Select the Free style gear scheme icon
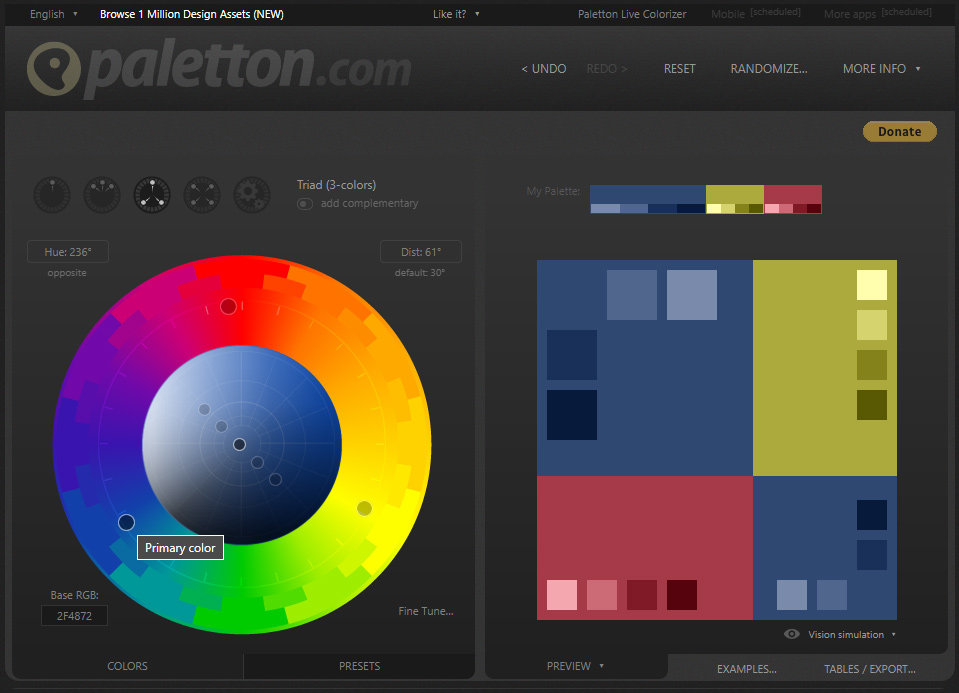 click(252, 195)
